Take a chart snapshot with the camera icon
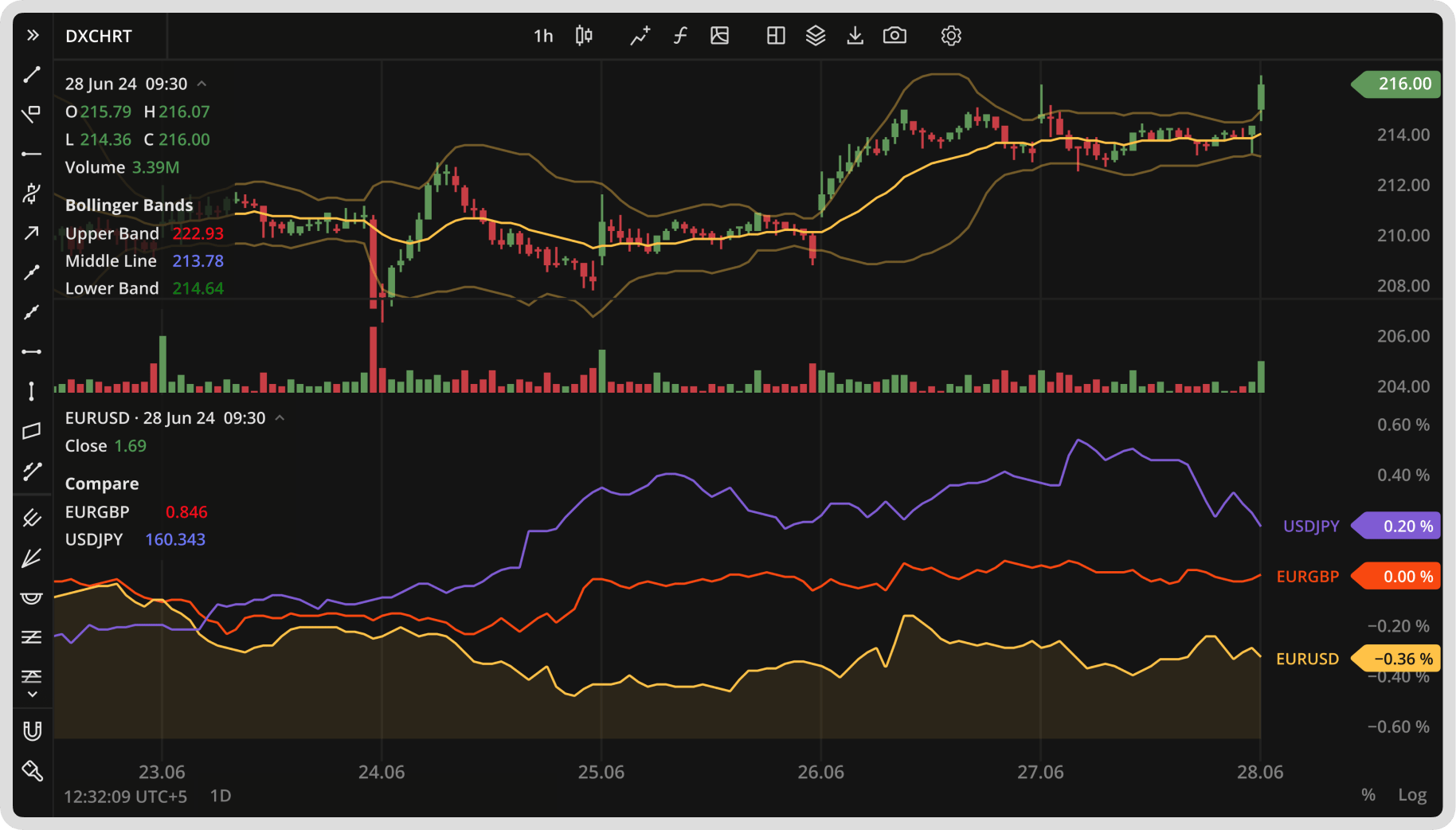1456x830 pixels. (894, 35)
